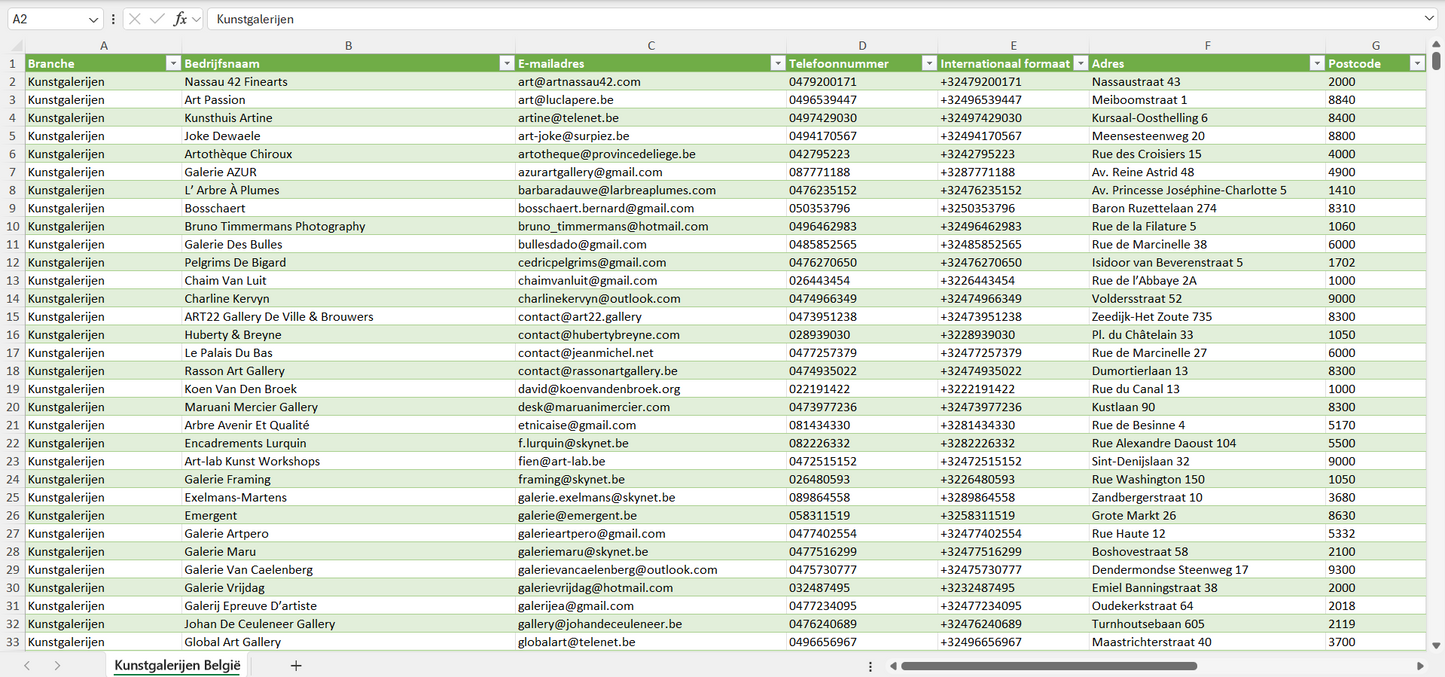Screen dimensions: 1445x677
Task: Click the horizontal scrollbar thumb
Action: pyautogui.click(x=1048, y=666)
